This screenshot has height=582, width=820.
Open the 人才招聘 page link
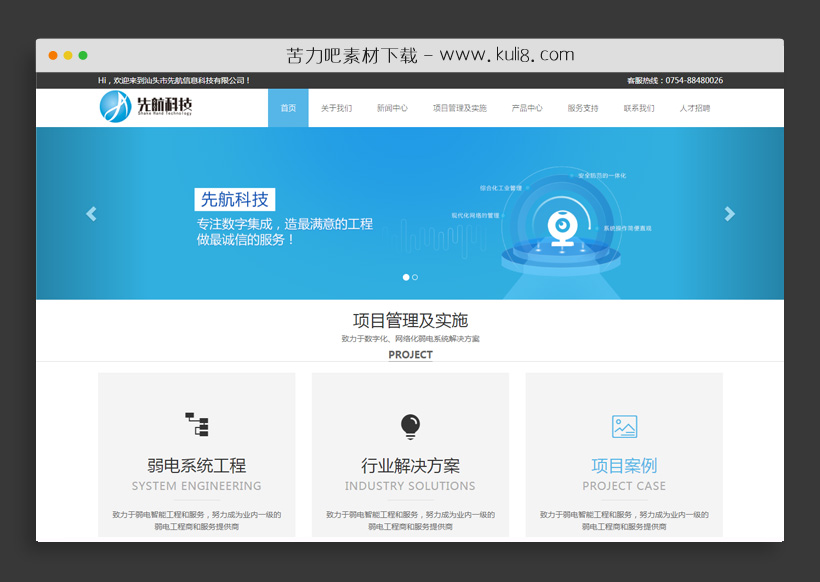(696, 107)
